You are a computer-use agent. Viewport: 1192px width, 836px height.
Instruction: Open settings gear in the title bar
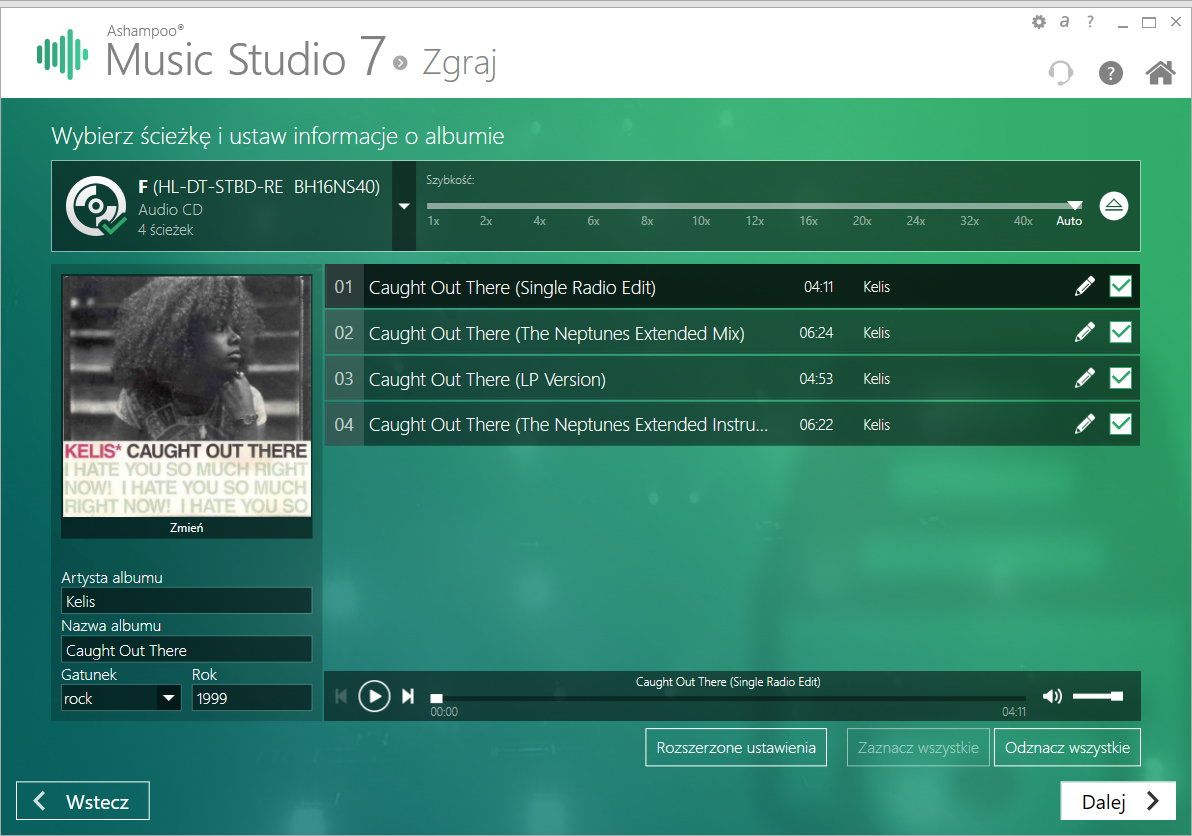point(1038,22)
